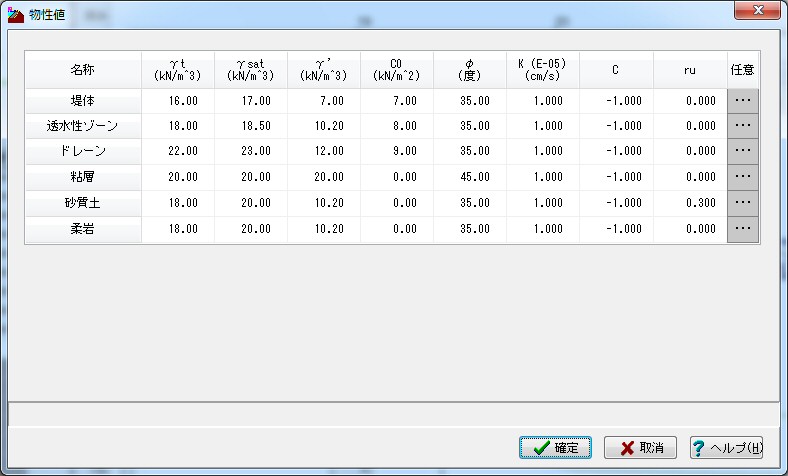Edit C0 value 8.00 for 透水性ゾーン
Screen dimensions: 788x476
(x=397, y=126)
